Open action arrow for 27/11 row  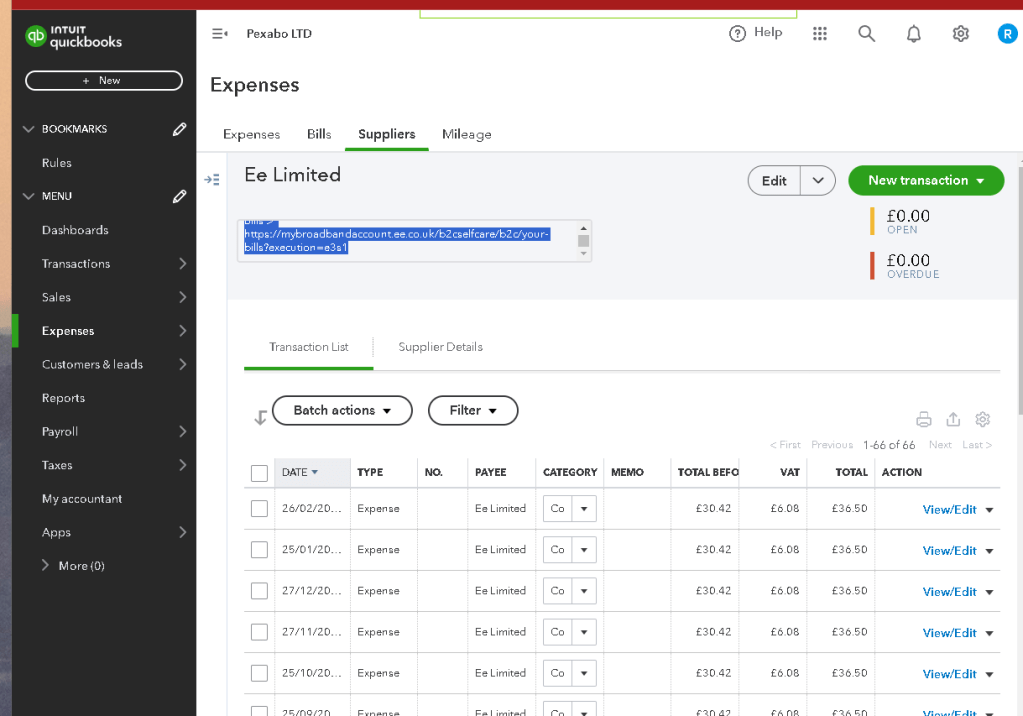click(x=990, y=633)
